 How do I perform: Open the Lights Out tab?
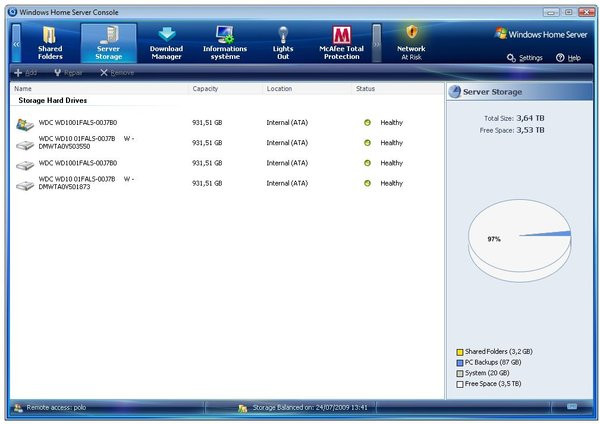[x=283, y=43]
